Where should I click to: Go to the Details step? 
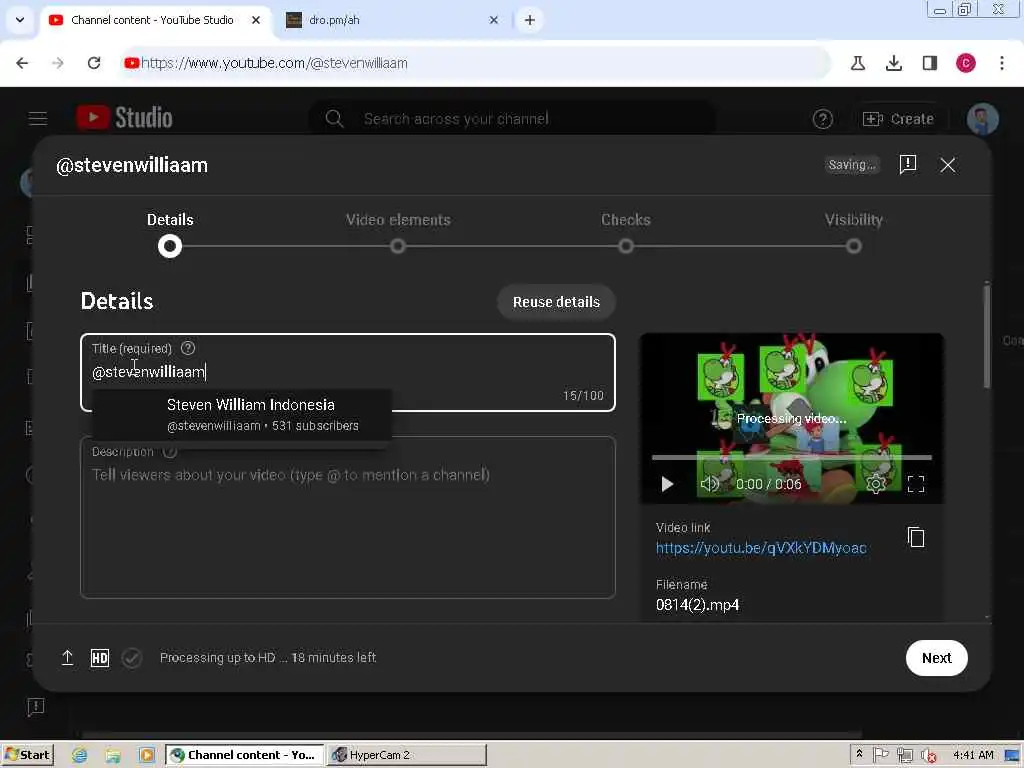coord(170,234)
